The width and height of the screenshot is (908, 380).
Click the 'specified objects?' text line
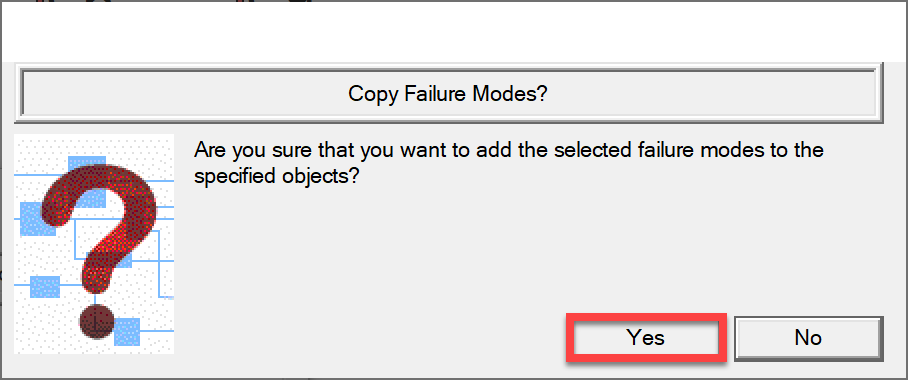click(x=279, y=175)
